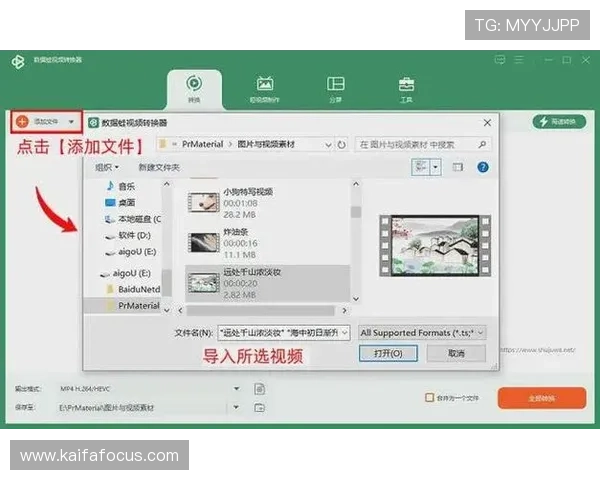Click the landscape preview thumbnail
The width and height of the screenshot is (600, 480).
(435, 245)
